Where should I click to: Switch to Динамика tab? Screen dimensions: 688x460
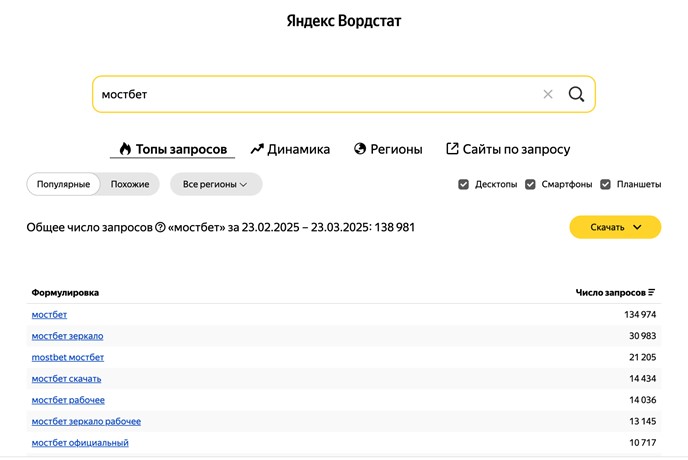tap(290, 149)
